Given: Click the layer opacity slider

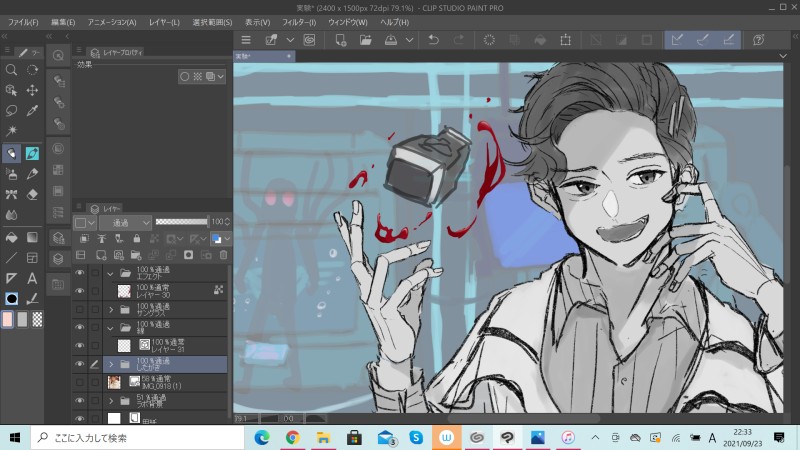Looking at the screenshot, I should click(181, 221).
